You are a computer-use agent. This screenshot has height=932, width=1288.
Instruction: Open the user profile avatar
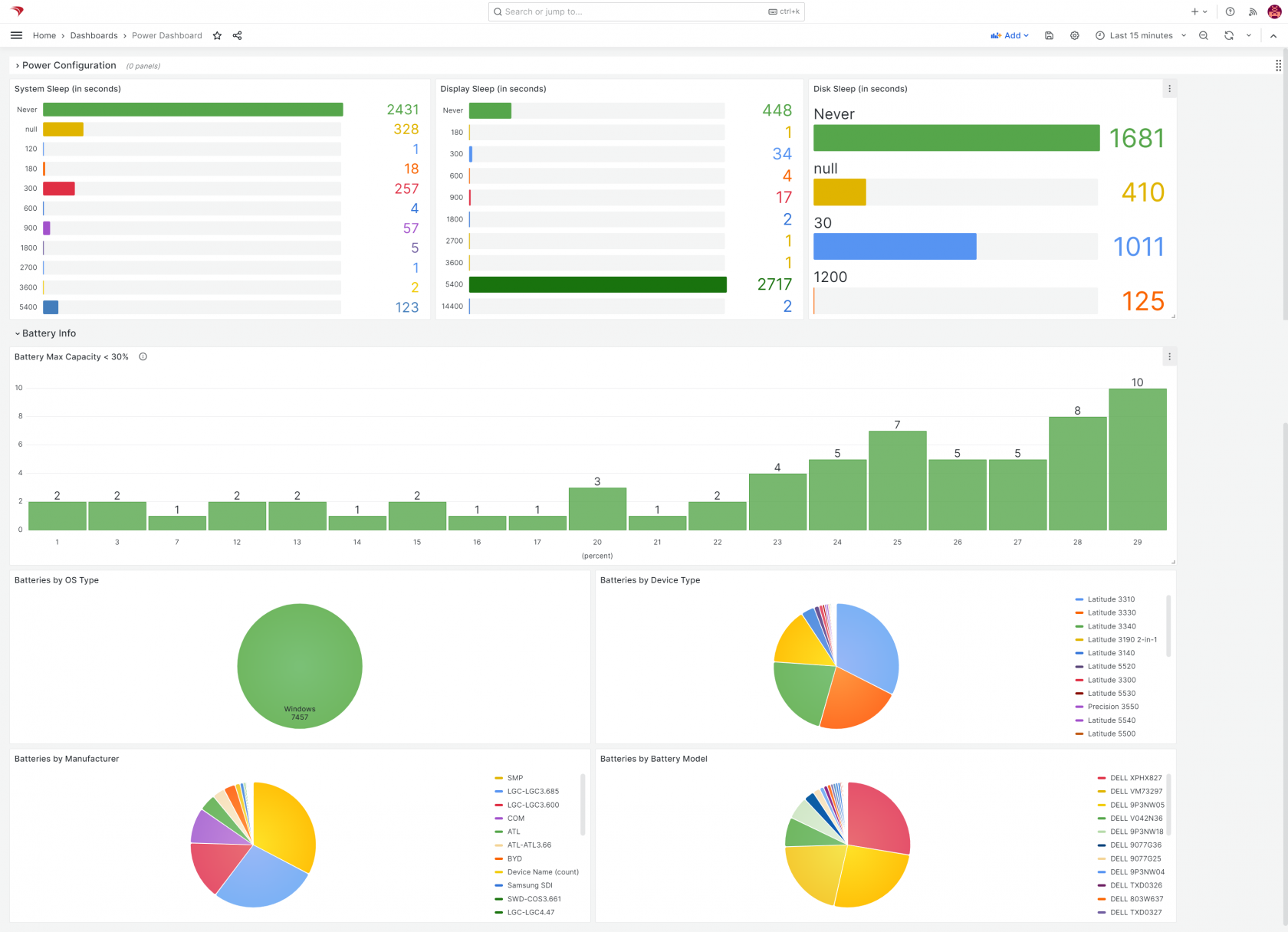[1274, 11]
